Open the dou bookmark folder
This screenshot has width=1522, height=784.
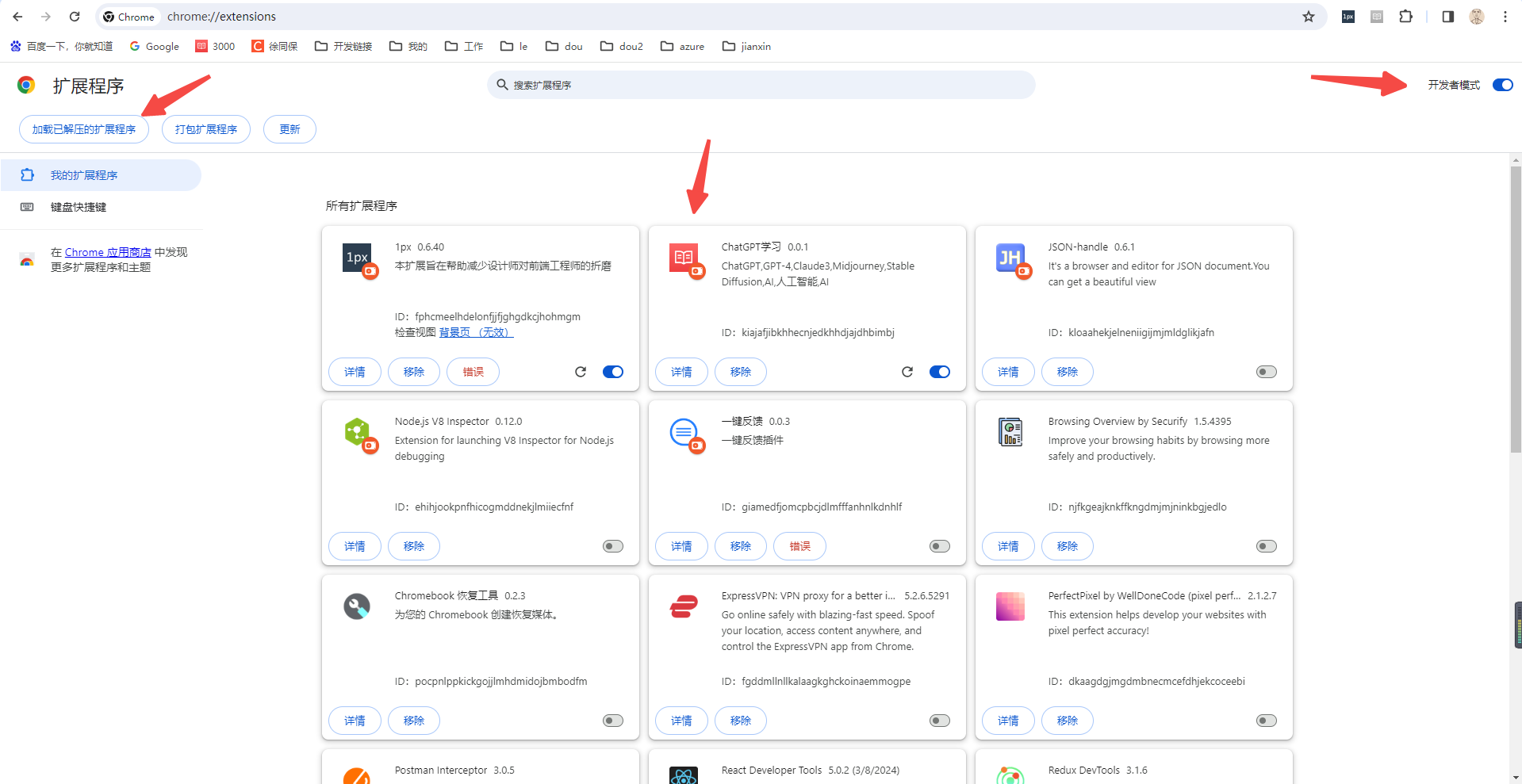point(564,47)
